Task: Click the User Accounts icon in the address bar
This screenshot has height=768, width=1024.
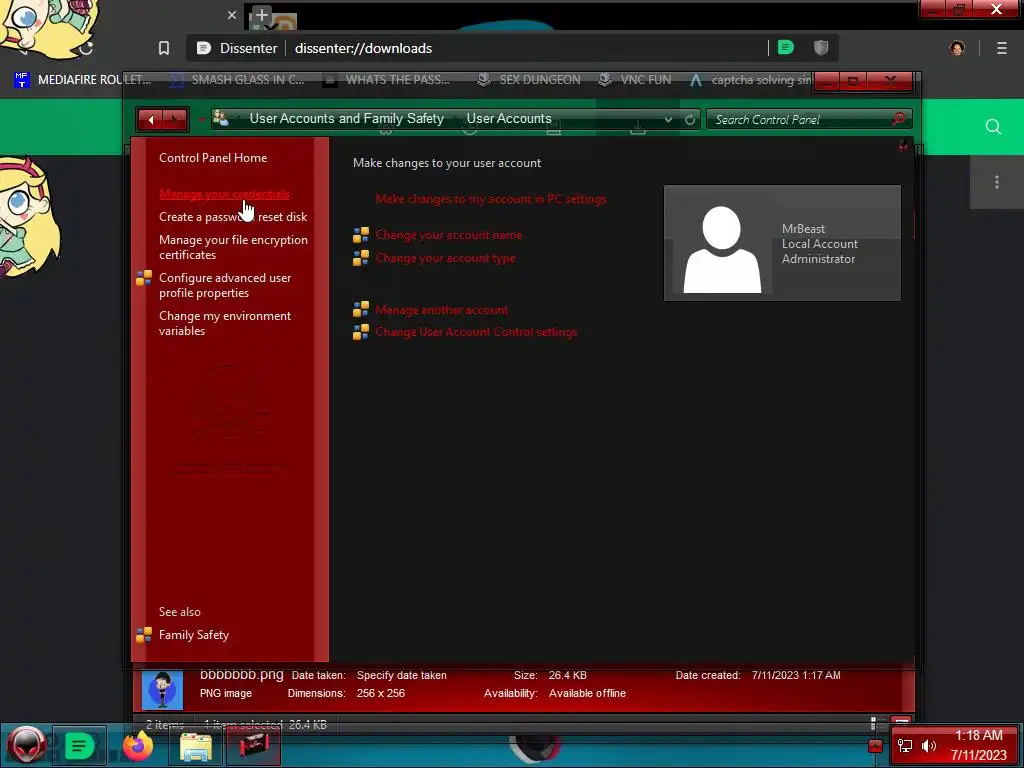Action: click(x=221, y=119)
